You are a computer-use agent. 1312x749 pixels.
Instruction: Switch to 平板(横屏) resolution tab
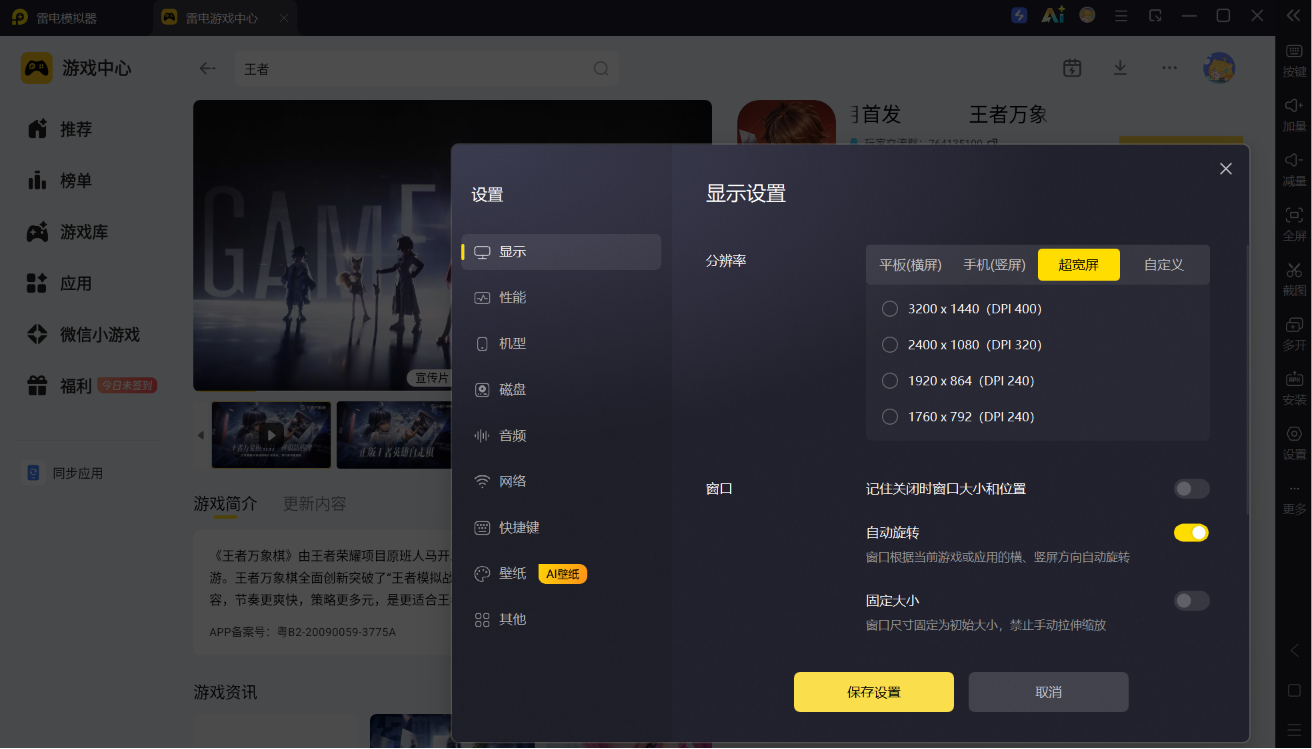[911, 265]
